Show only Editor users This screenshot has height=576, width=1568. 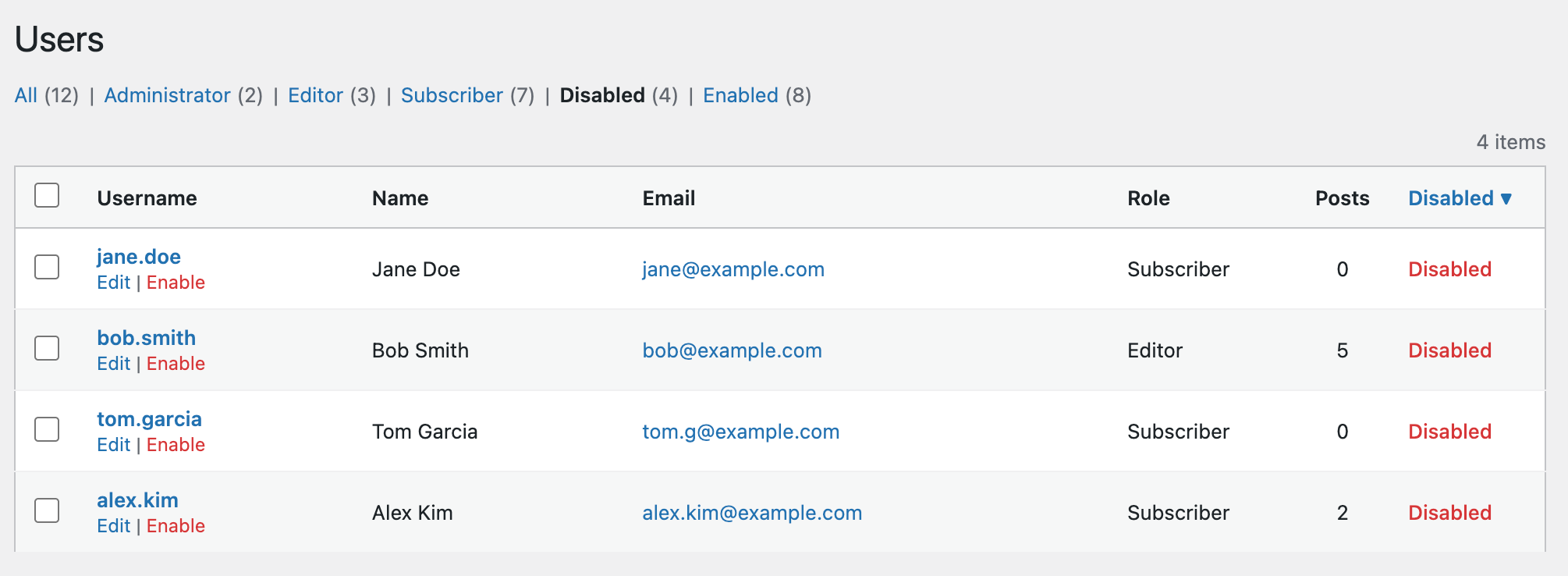315,95
